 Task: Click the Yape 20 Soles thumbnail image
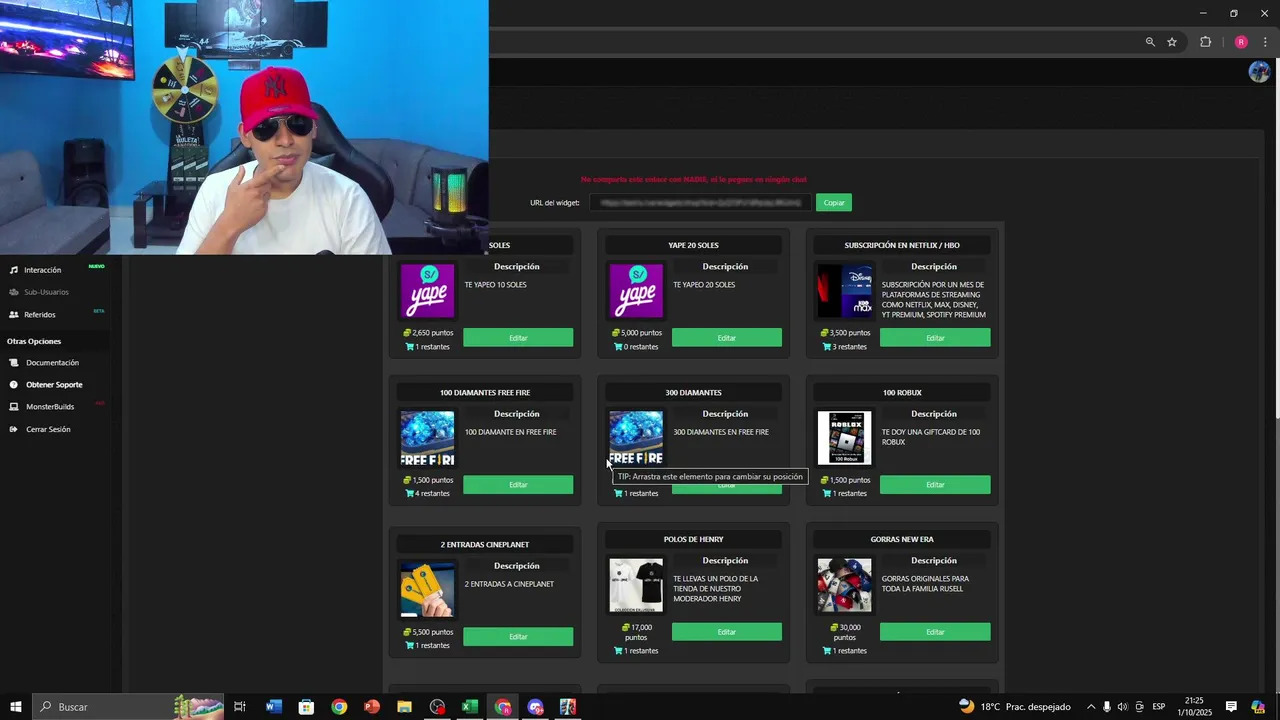[x=636, y=291]
